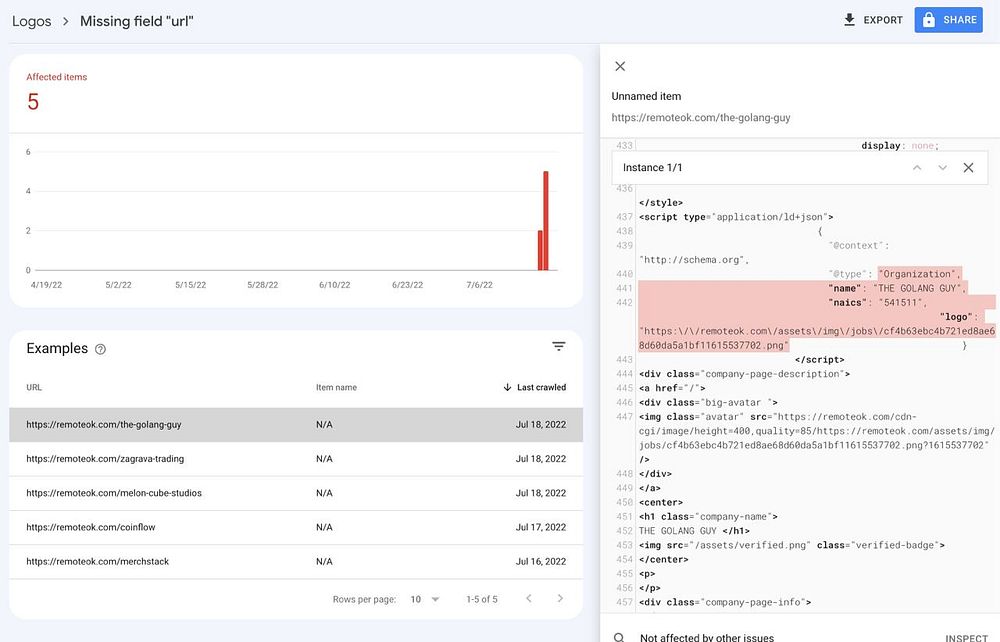Select the coinflow URL row

(x=296, y=527)
